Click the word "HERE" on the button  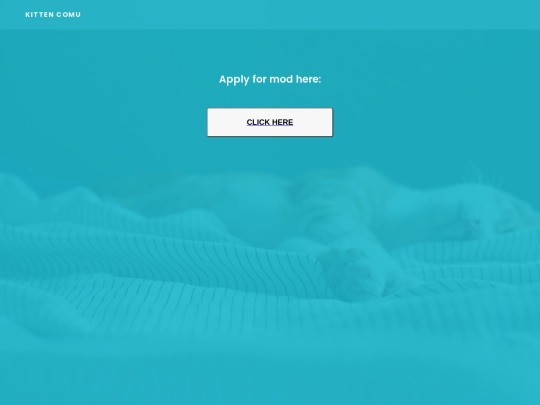pos(282,122)
